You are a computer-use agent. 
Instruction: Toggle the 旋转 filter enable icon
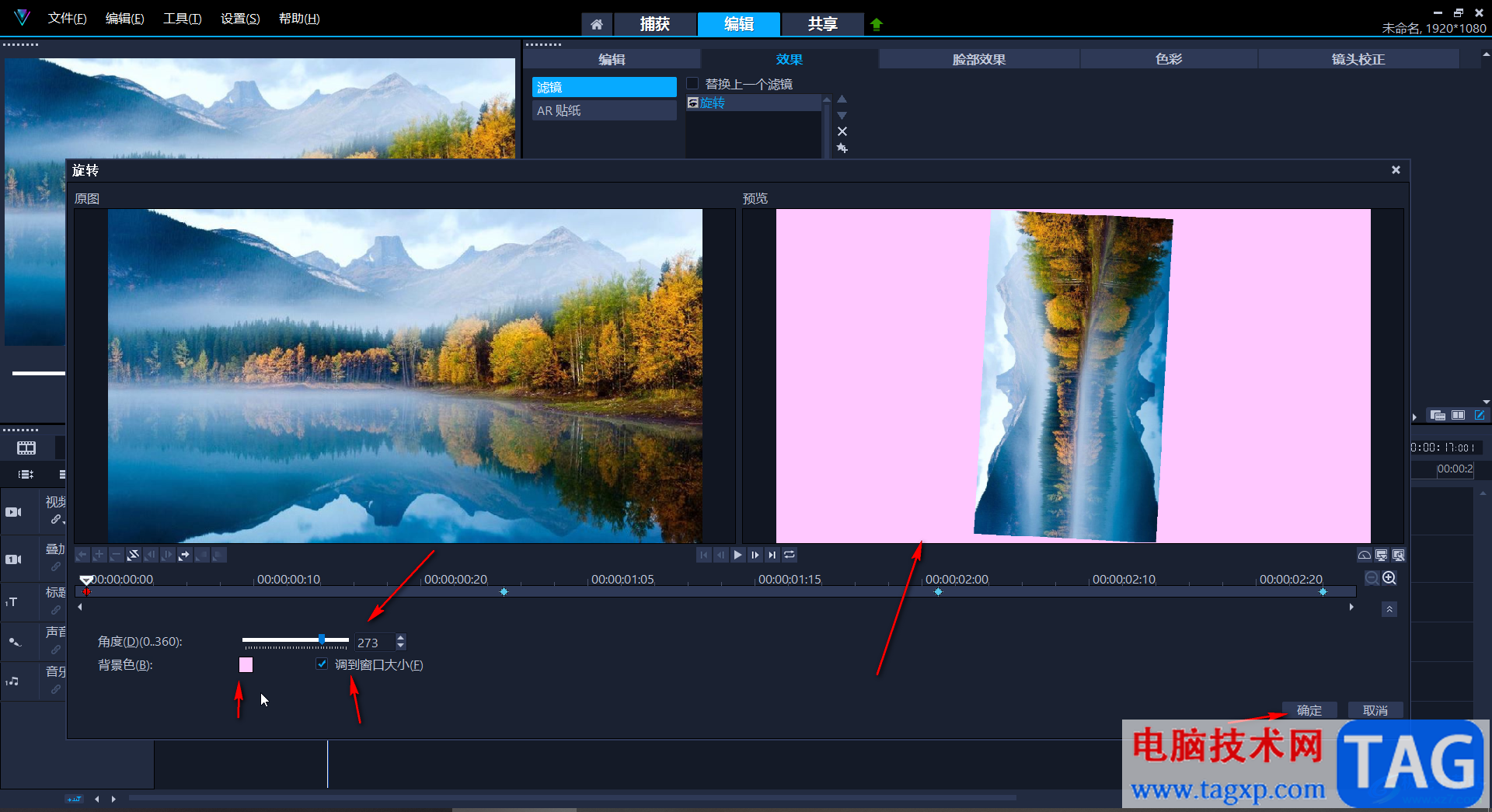click(693, 103)
